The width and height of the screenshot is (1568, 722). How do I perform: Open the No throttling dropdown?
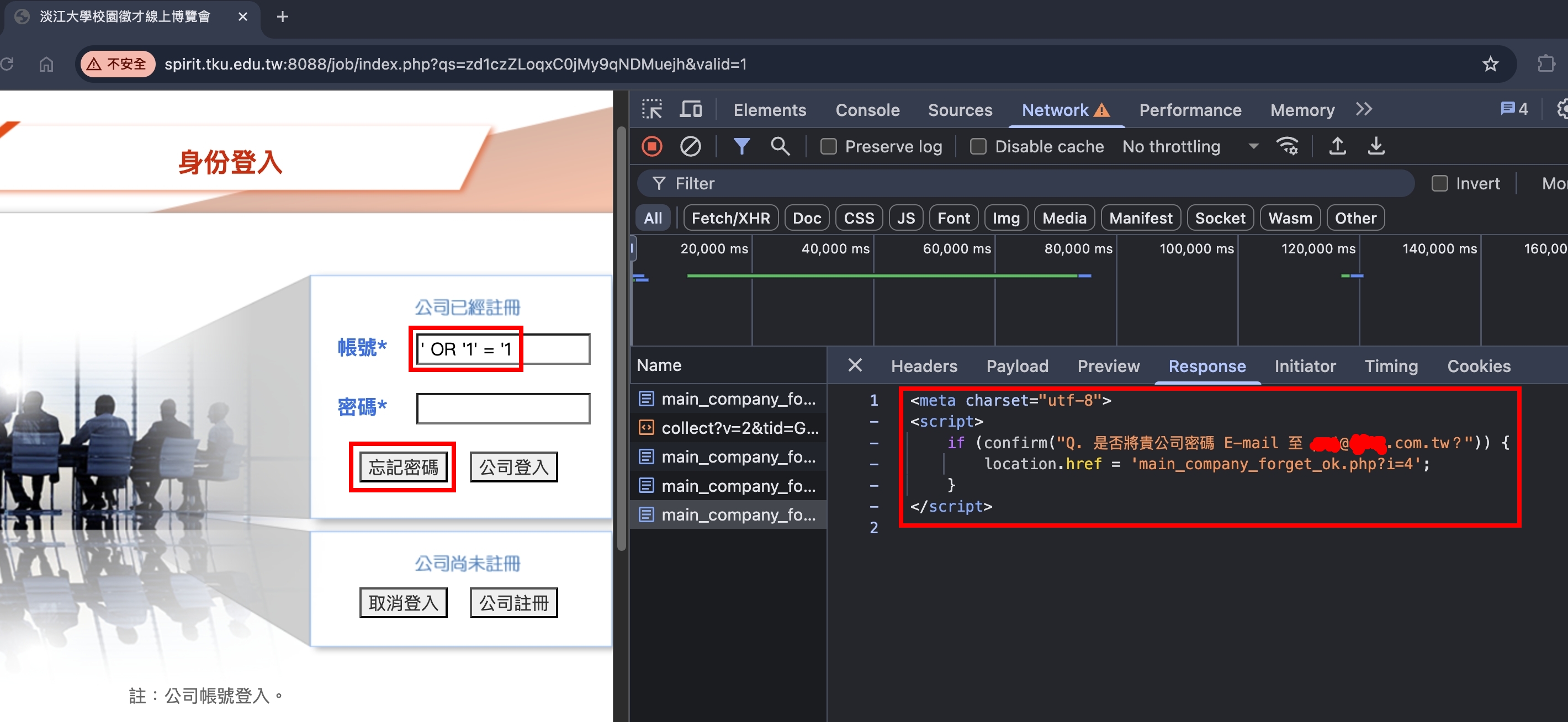pyautogui.click(x=1190, y=146)
